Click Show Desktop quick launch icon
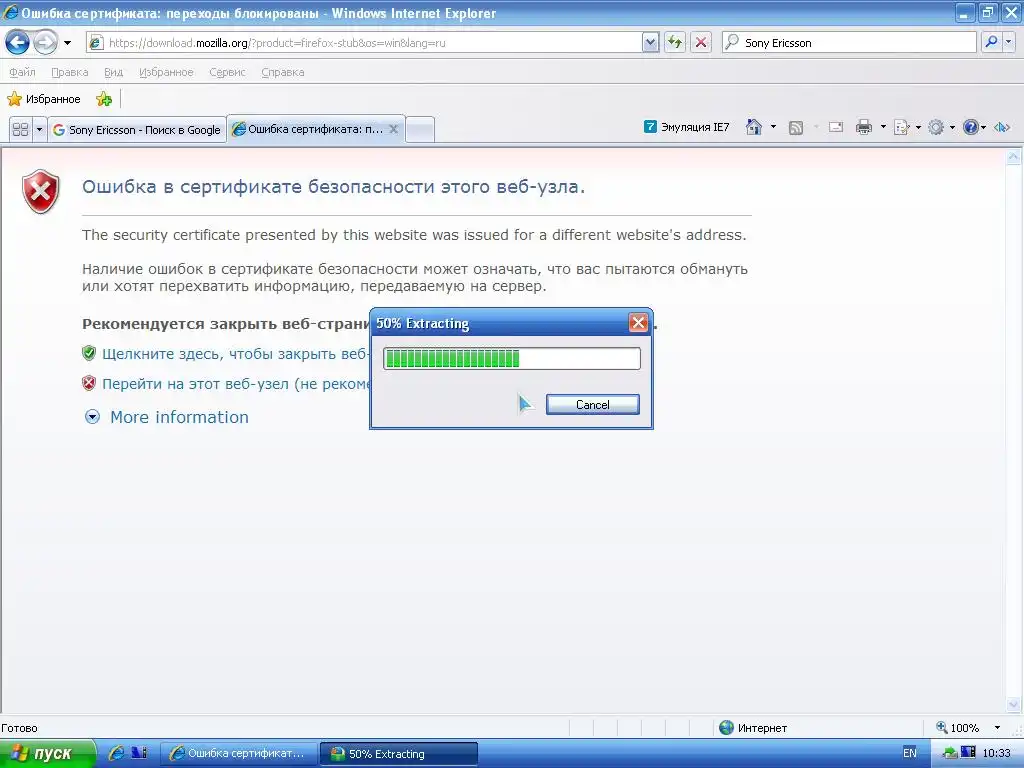 [x=139, y=753]
